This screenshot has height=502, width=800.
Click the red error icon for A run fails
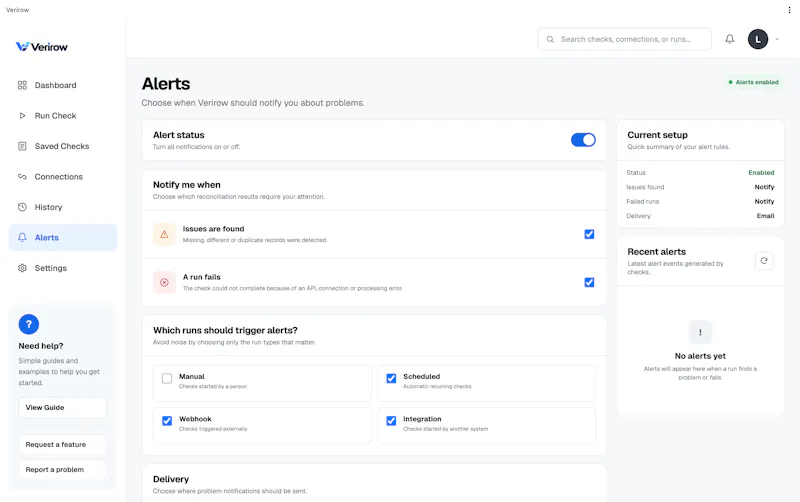164,283
